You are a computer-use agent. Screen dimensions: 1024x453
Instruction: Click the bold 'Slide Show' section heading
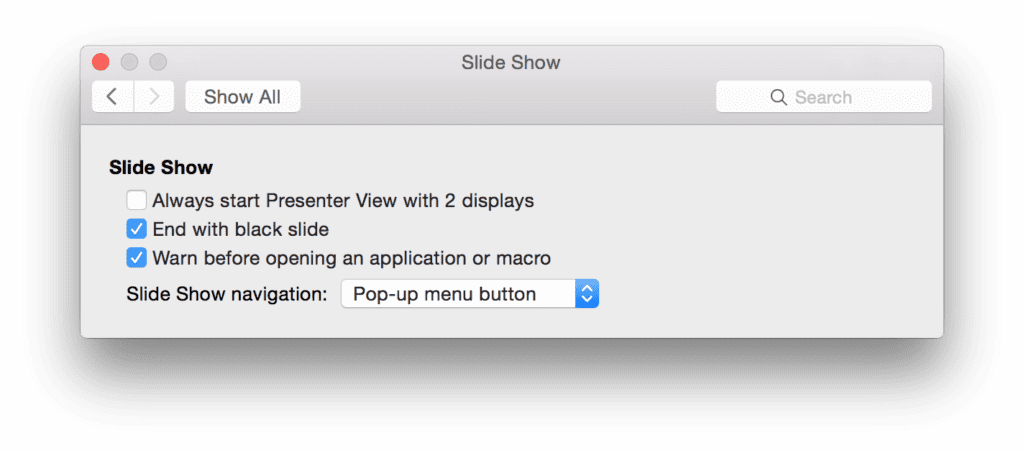tap(161, 167)
